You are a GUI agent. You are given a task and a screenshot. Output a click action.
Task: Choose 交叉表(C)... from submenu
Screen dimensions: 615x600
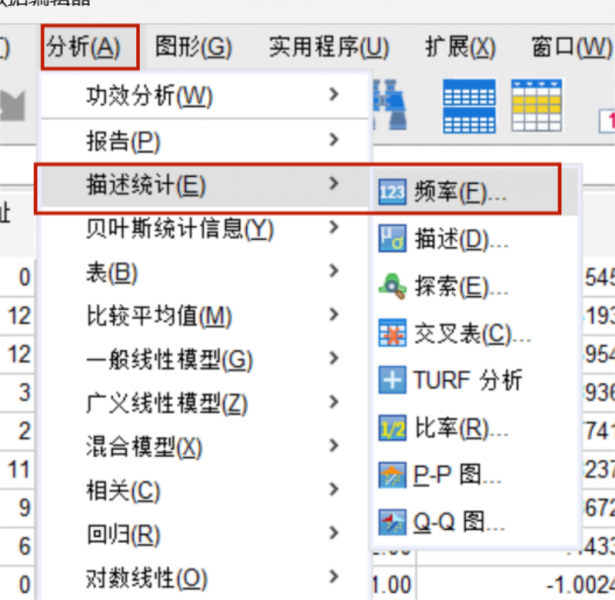coord(476,333)
